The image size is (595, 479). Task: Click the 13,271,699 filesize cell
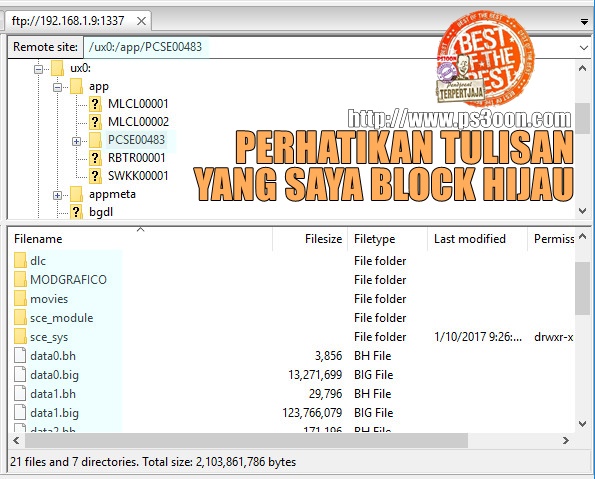pyautogui.click(x=315, y=375)
